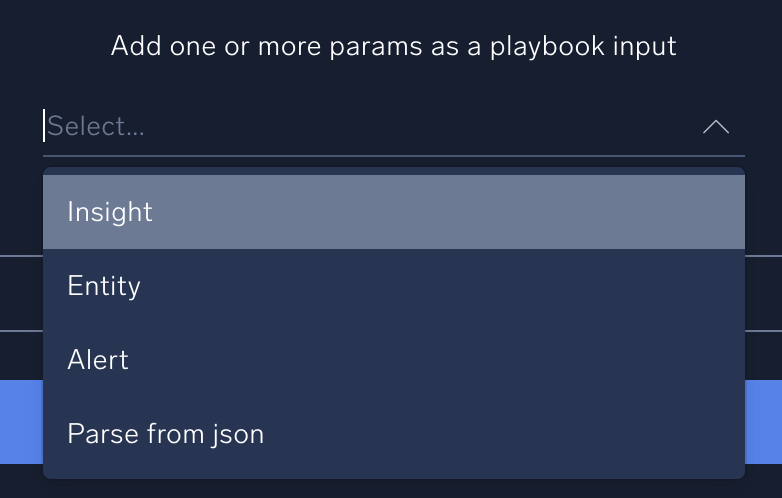Screen dimensions: 782x498
Task: Click the highlighted first row in the list
Action: coord(393,212)
